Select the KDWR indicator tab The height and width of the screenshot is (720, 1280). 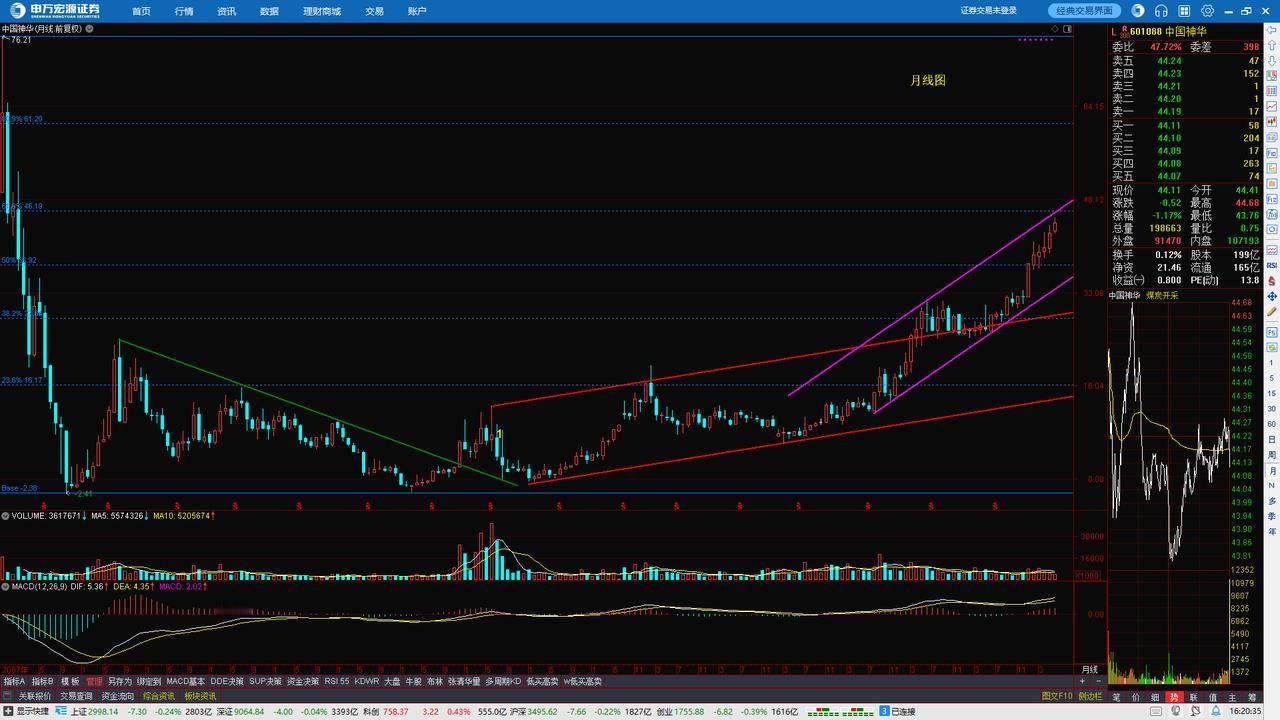click(x=367, y=681)
